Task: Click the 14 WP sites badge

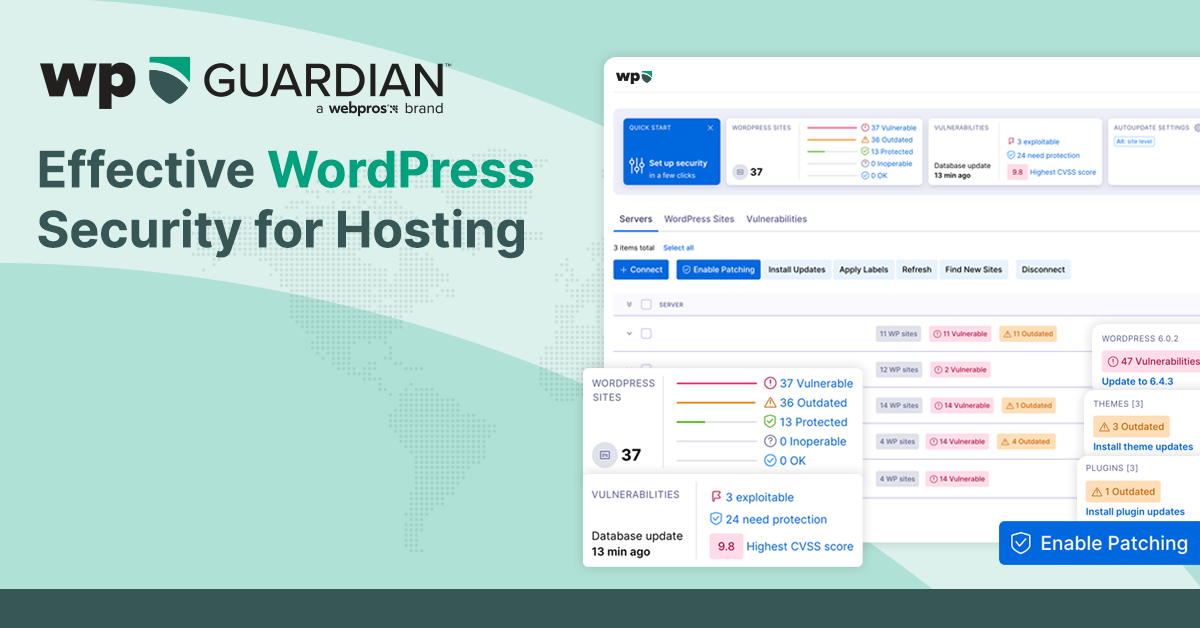Action: [898, 406]
